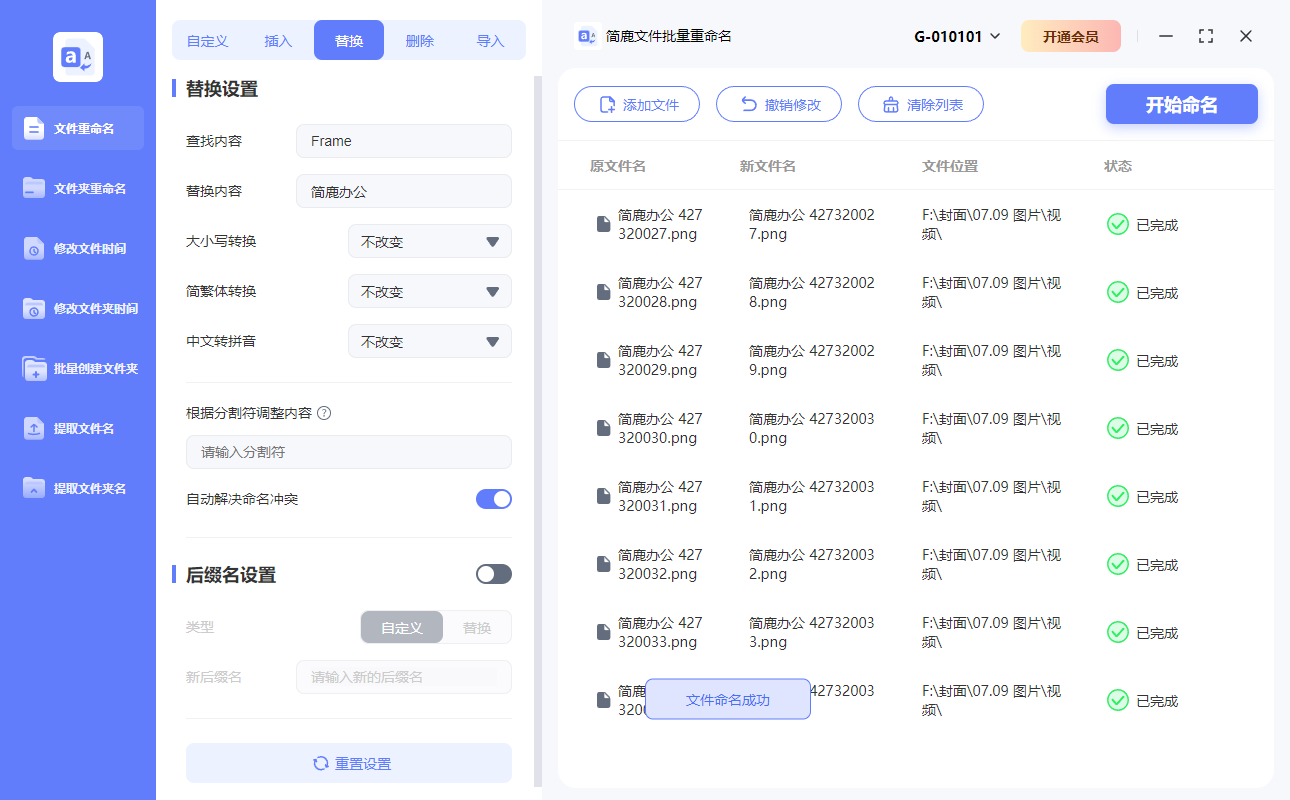This screenshot has width=1290, height=800.
Task: Click the 开通会员 button
Action: click(x=1071, y=36)
